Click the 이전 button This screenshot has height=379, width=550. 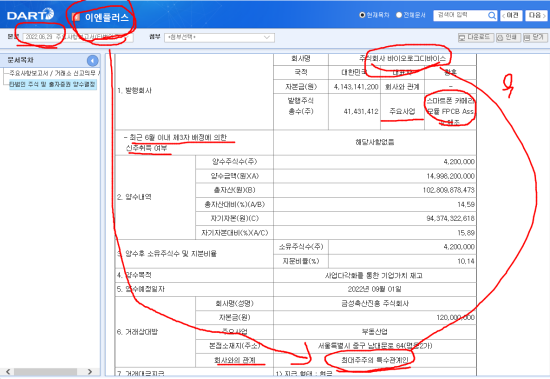(511, 15)
